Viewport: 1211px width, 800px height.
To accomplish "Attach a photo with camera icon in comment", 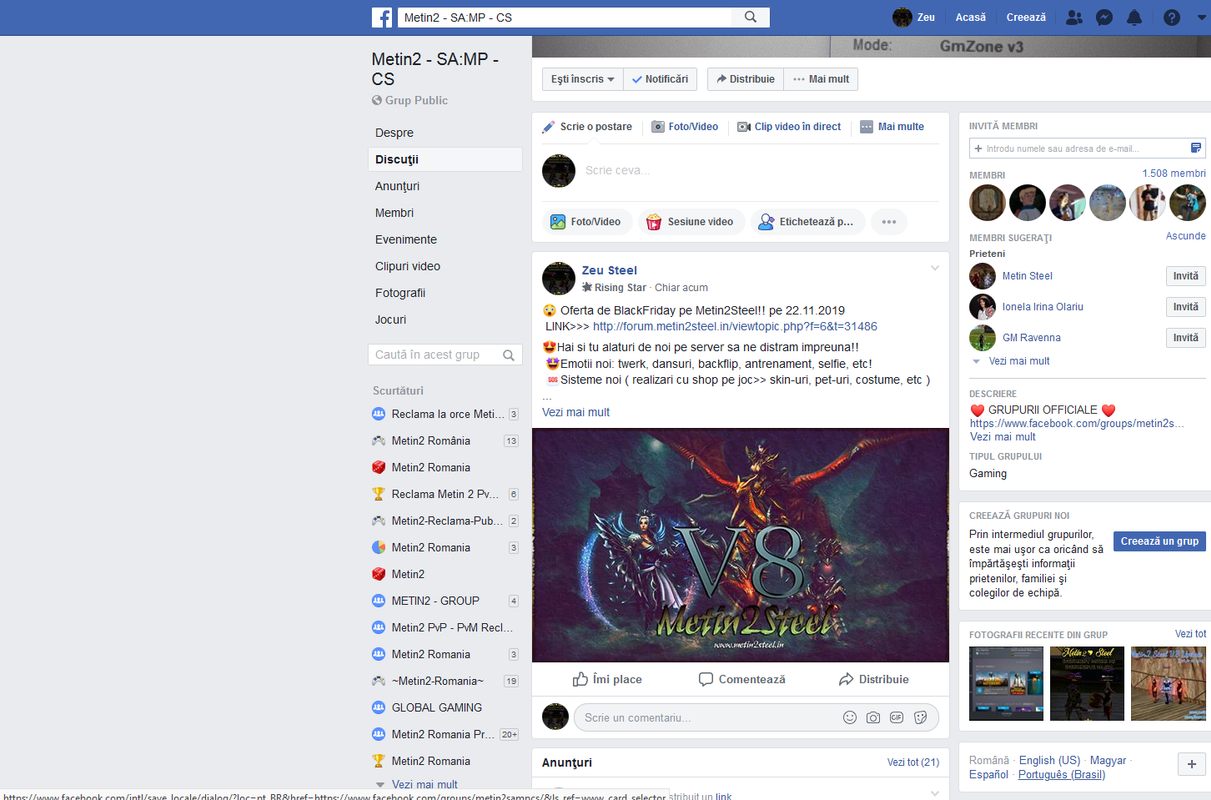I will click(x=873, y=718).
